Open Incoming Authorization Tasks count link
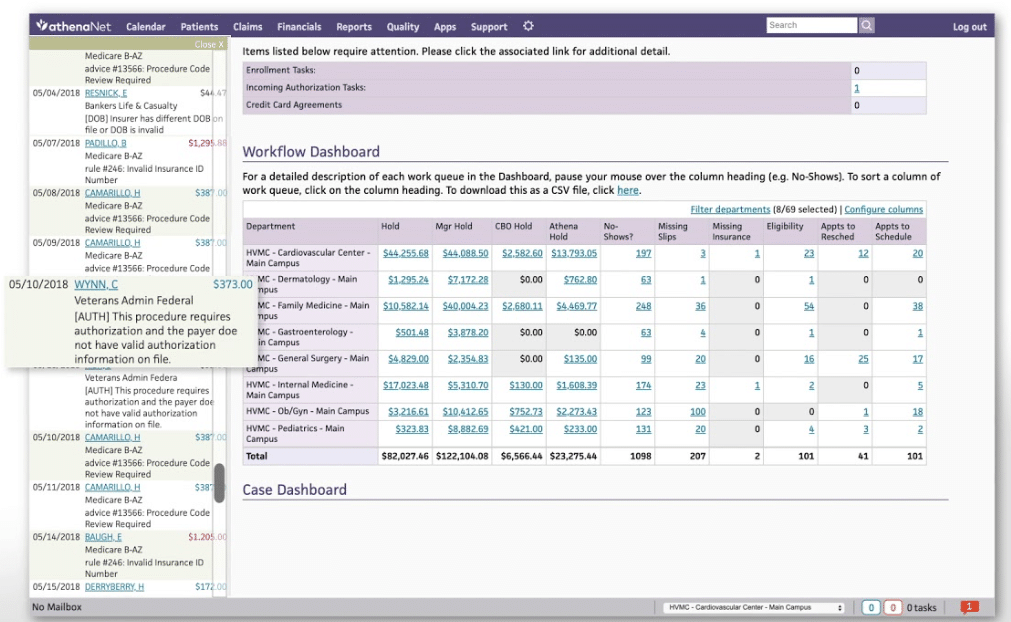 856,88
